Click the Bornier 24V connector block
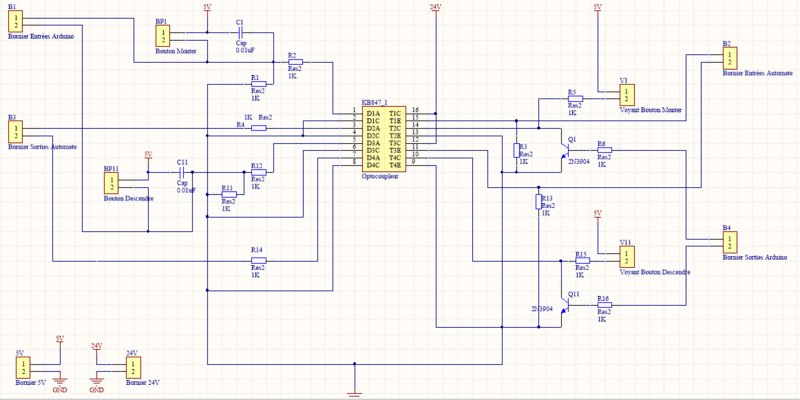This screenshot has width=800, height=400. point(133,366)
